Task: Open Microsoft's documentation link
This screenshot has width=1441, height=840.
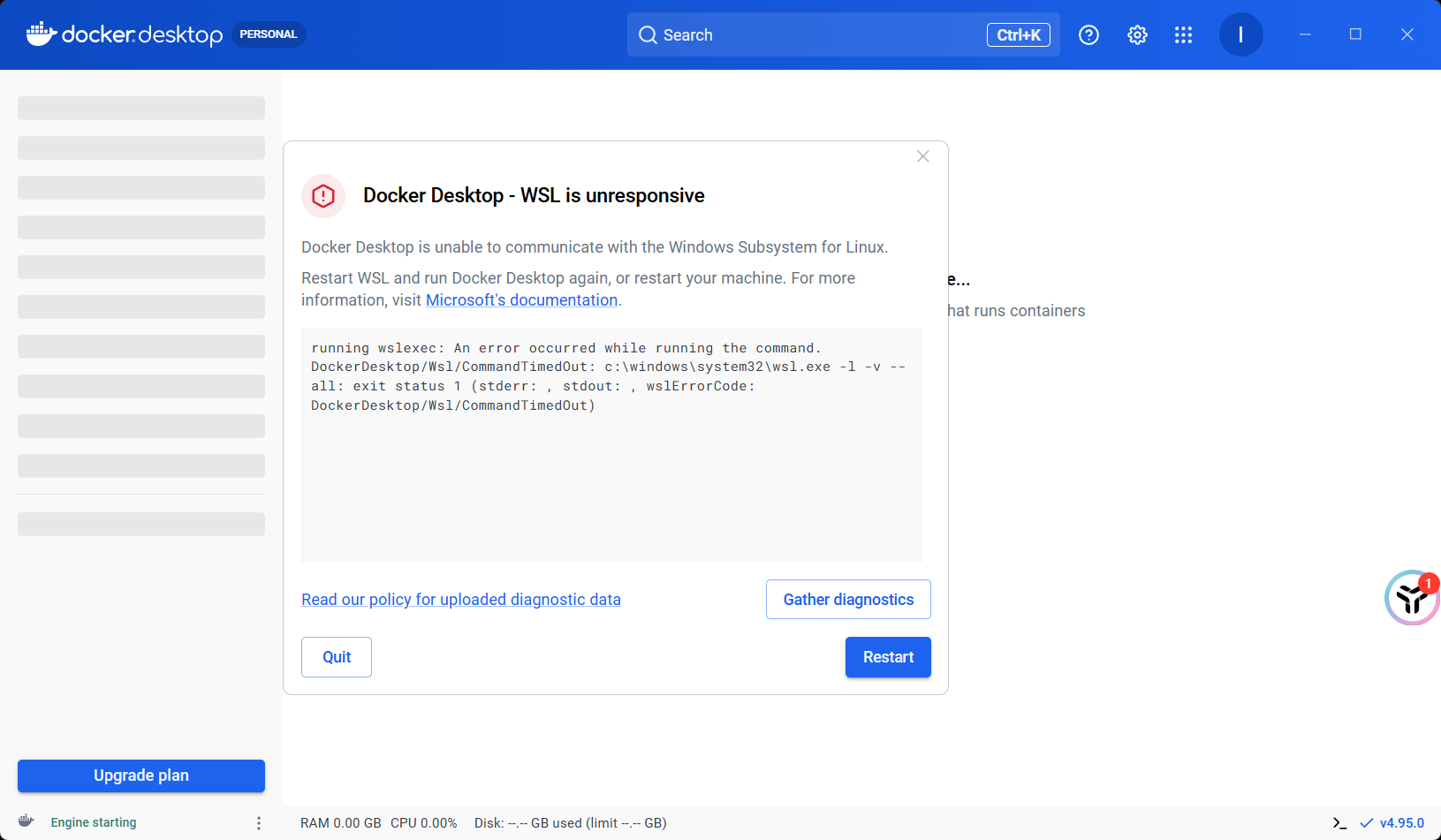Action: tap(521, 300)
